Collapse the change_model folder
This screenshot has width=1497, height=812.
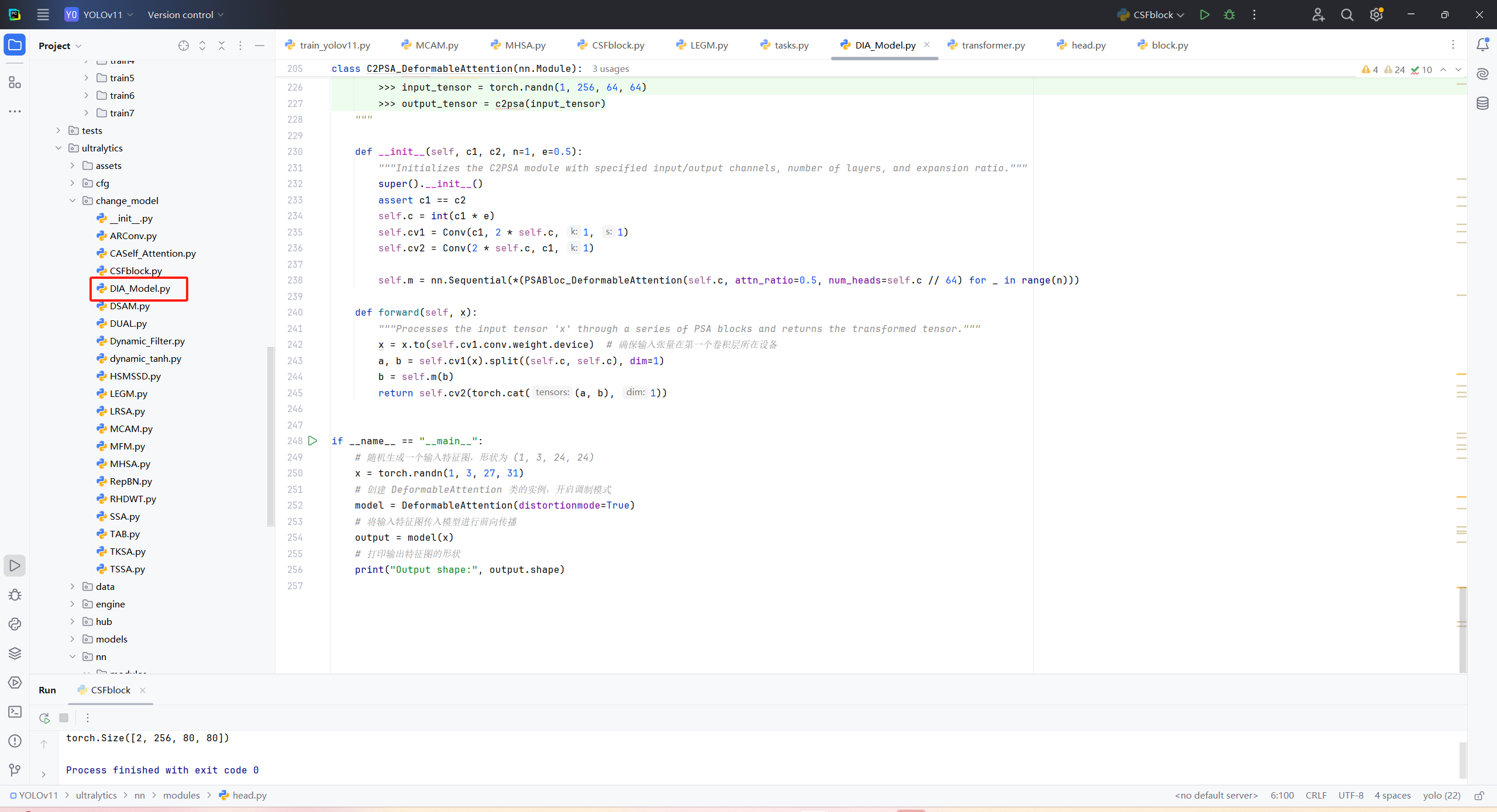73,201
